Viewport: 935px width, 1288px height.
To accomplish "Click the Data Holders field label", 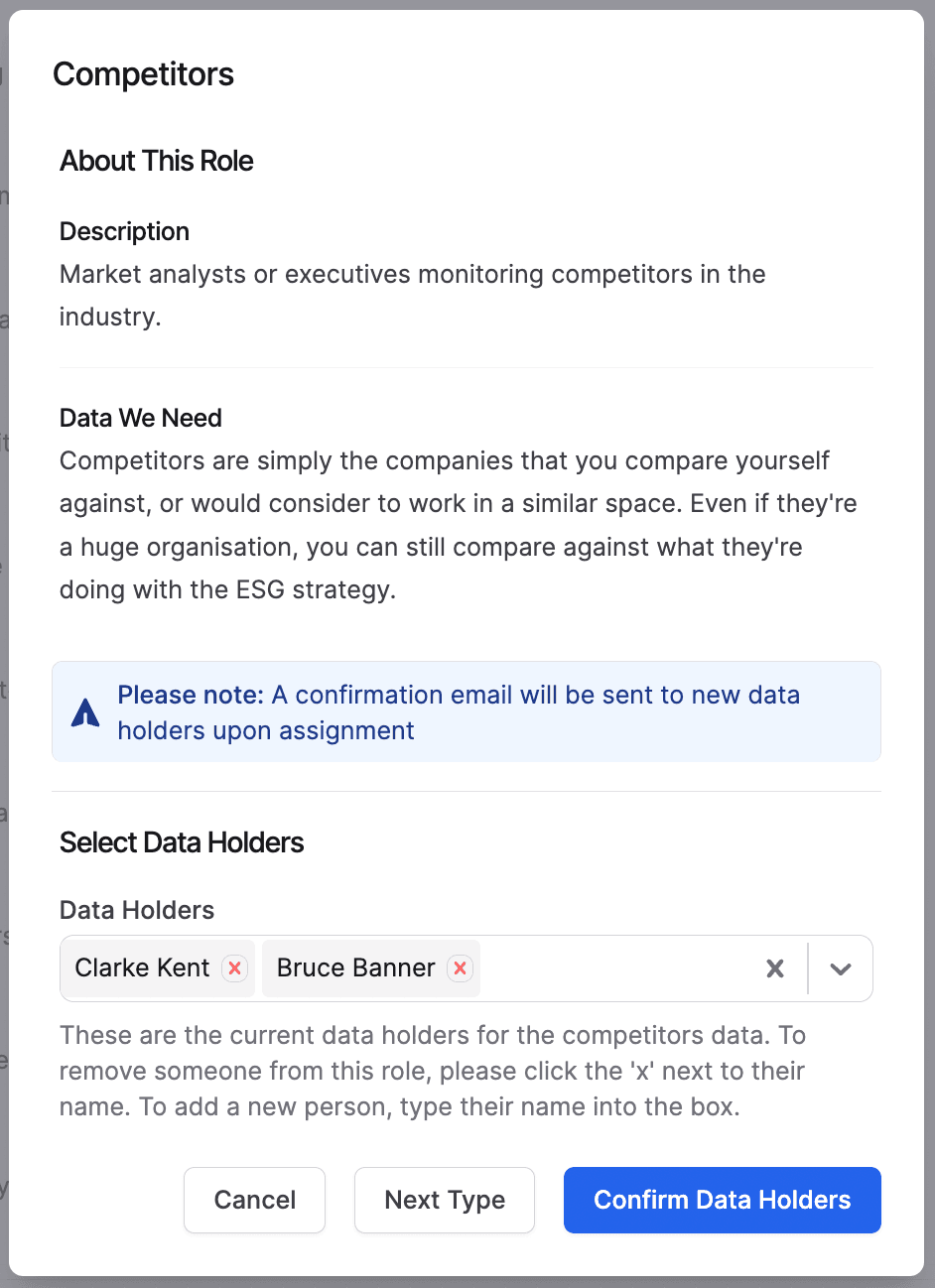I will click(x=137, y=910).
